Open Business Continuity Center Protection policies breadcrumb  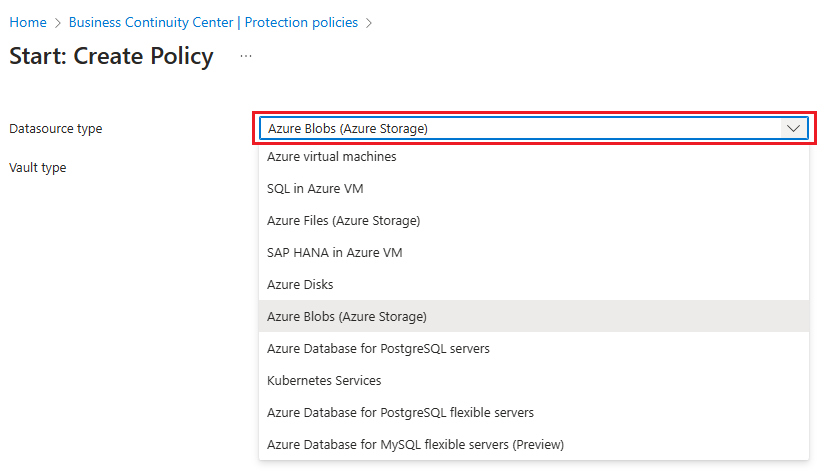(x=213, y=22)
